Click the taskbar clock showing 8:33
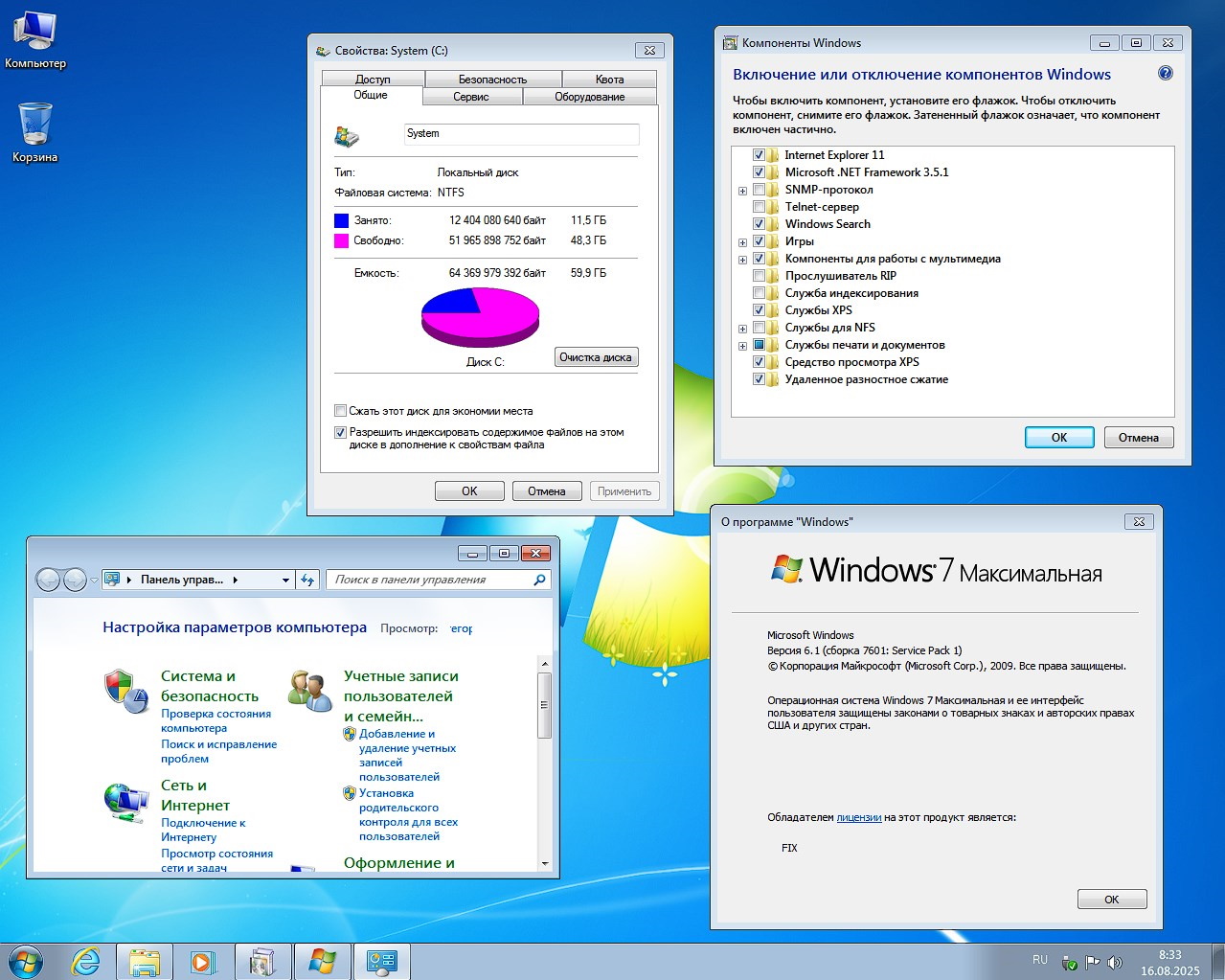 [x=1169, y=963]
